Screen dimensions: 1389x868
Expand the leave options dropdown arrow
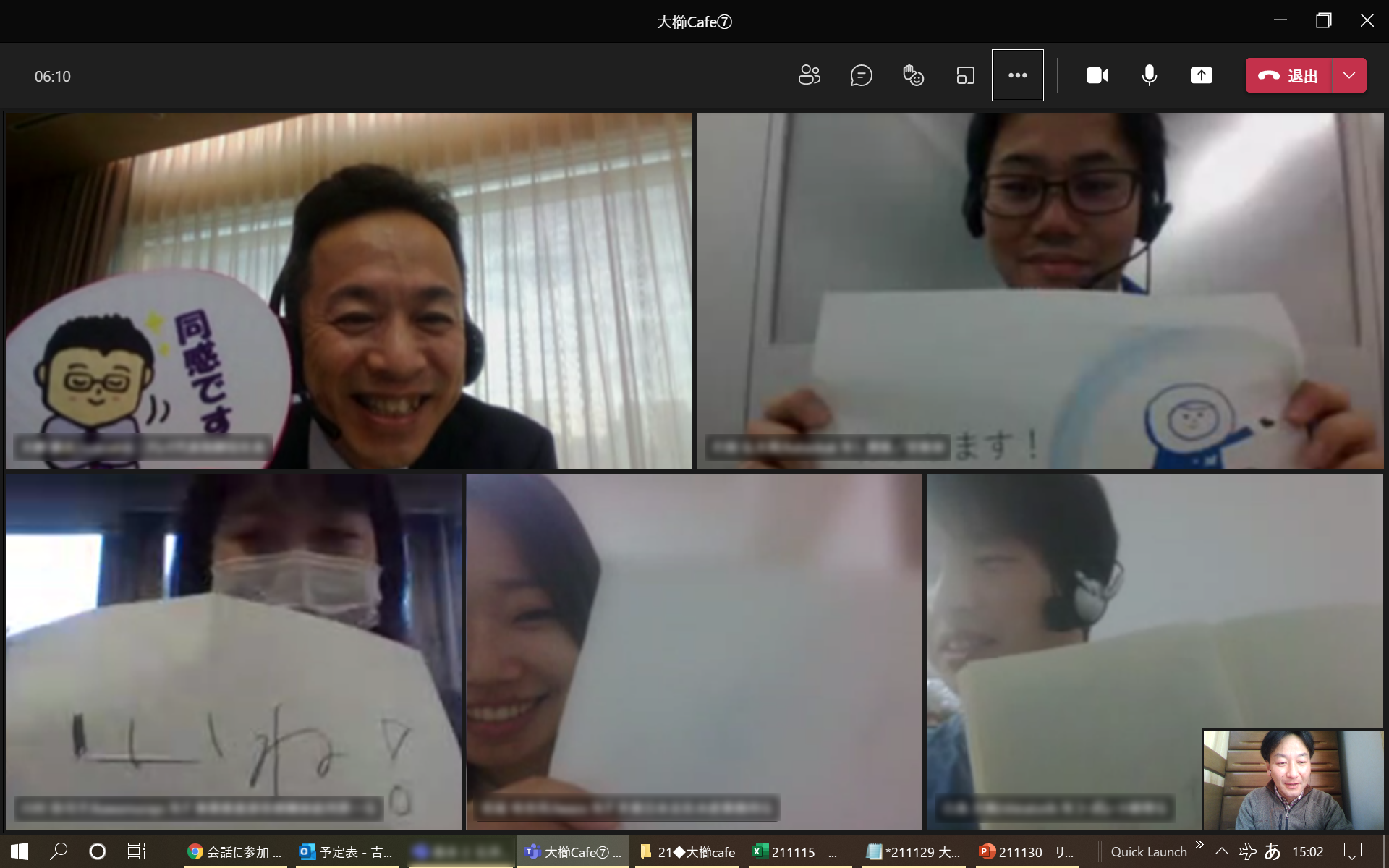click(x=1349, y=75)
